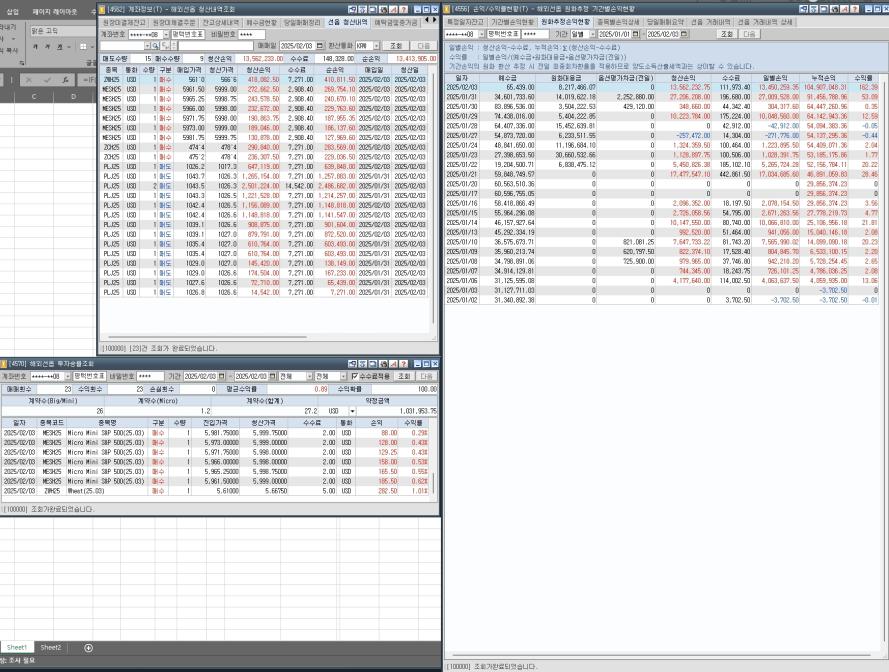Click the search magnifier icon in 계좌정보 window

click(x=155, y=45)
